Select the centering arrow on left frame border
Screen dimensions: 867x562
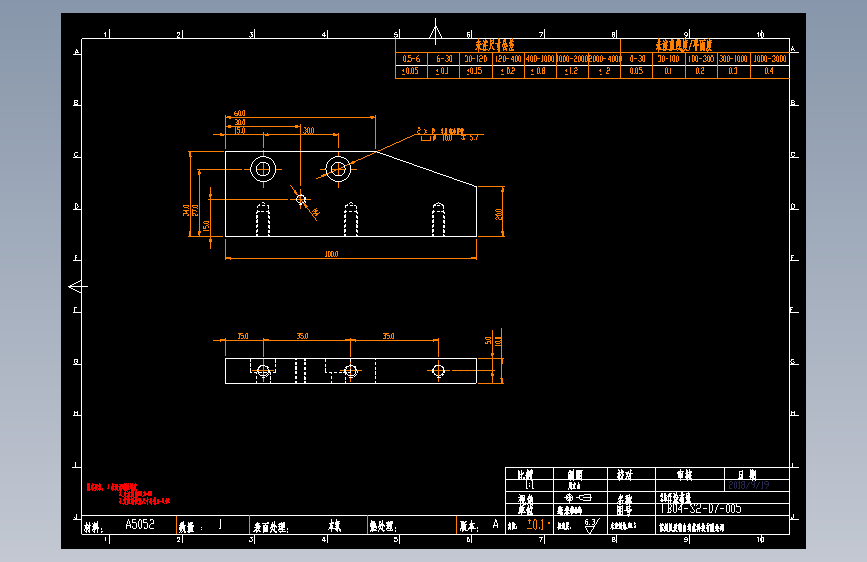[78, 287]
